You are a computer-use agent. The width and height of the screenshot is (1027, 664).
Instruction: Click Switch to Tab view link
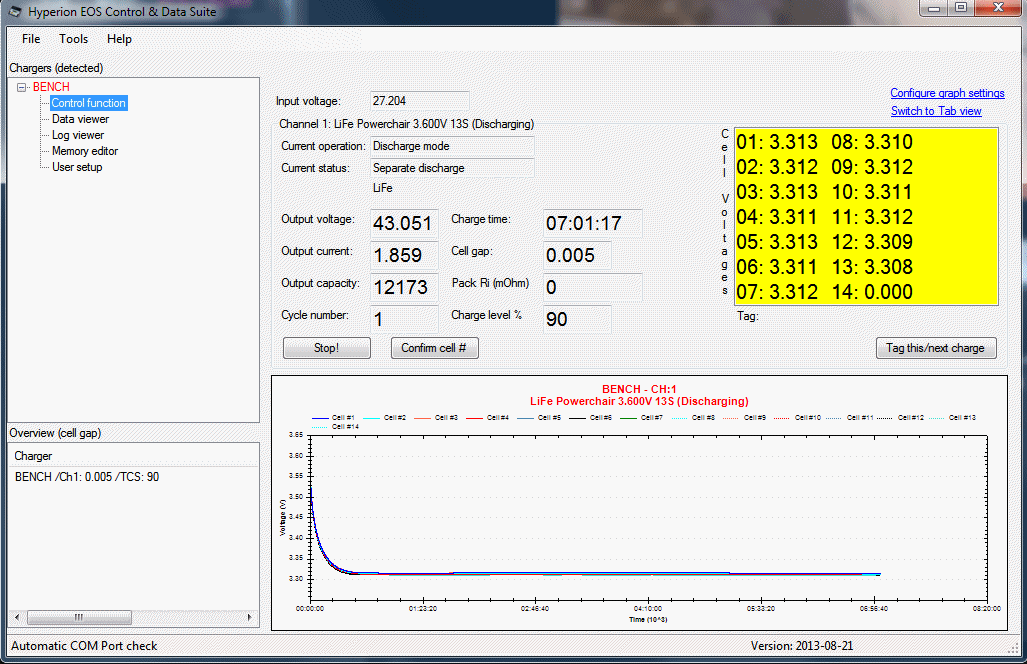(936, 111)
